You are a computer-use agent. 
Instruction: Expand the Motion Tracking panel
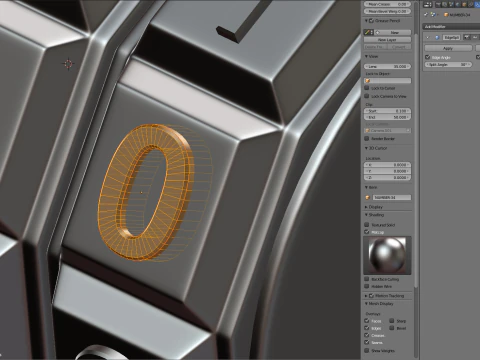366,296
